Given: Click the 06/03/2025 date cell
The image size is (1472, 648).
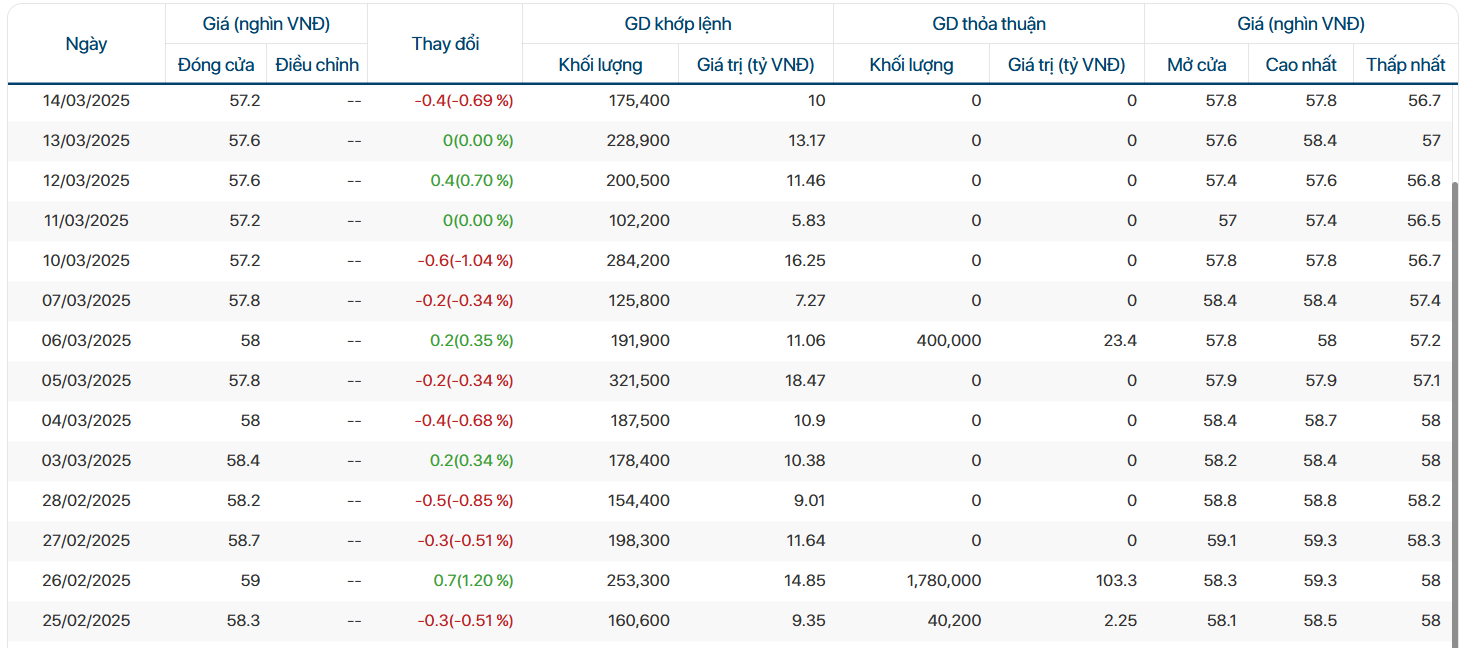Looking at the screenshot, I should [x=86, y=341].
